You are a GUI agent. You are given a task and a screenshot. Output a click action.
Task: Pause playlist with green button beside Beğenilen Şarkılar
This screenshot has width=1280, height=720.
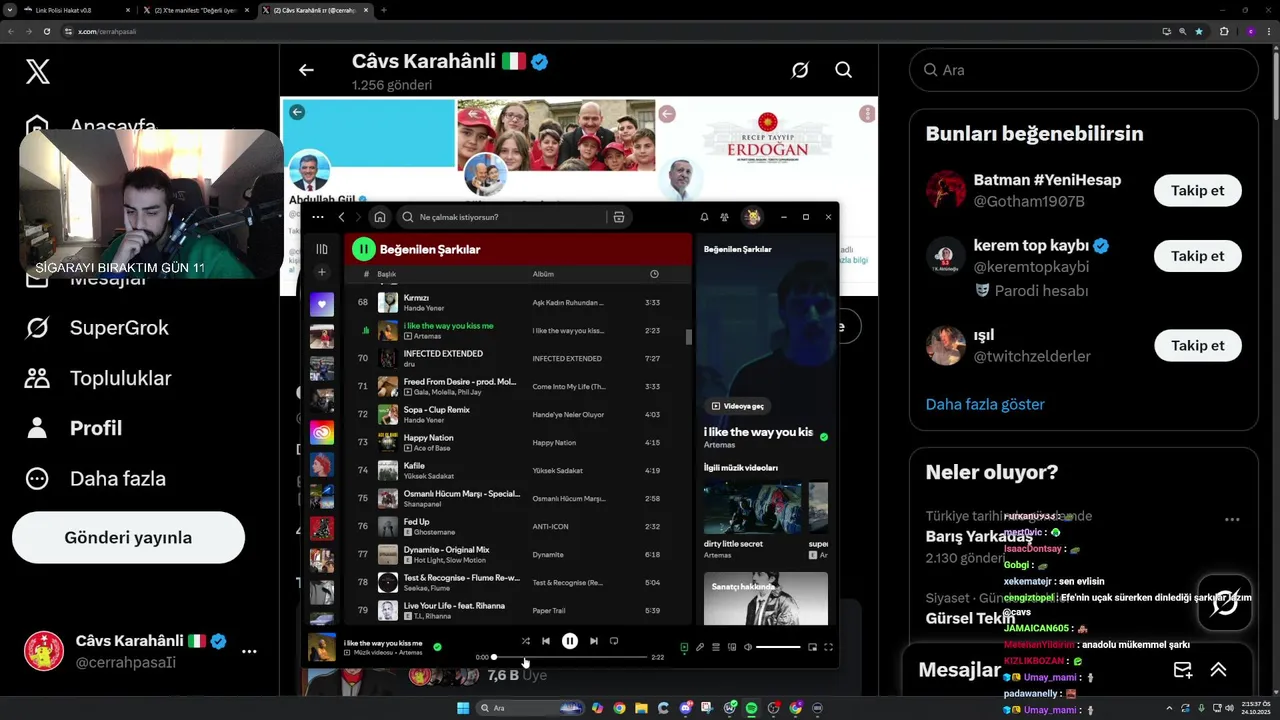coord(363,249)
